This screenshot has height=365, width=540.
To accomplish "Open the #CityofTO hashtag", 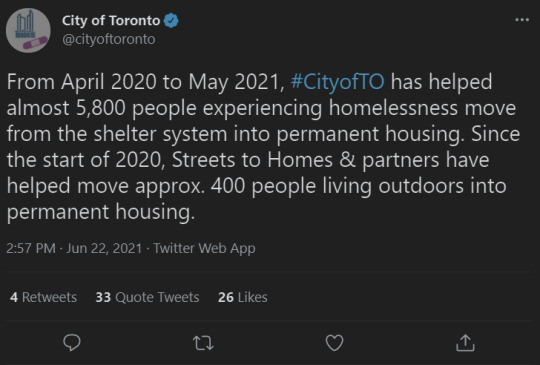I will (x=338, y=82).
